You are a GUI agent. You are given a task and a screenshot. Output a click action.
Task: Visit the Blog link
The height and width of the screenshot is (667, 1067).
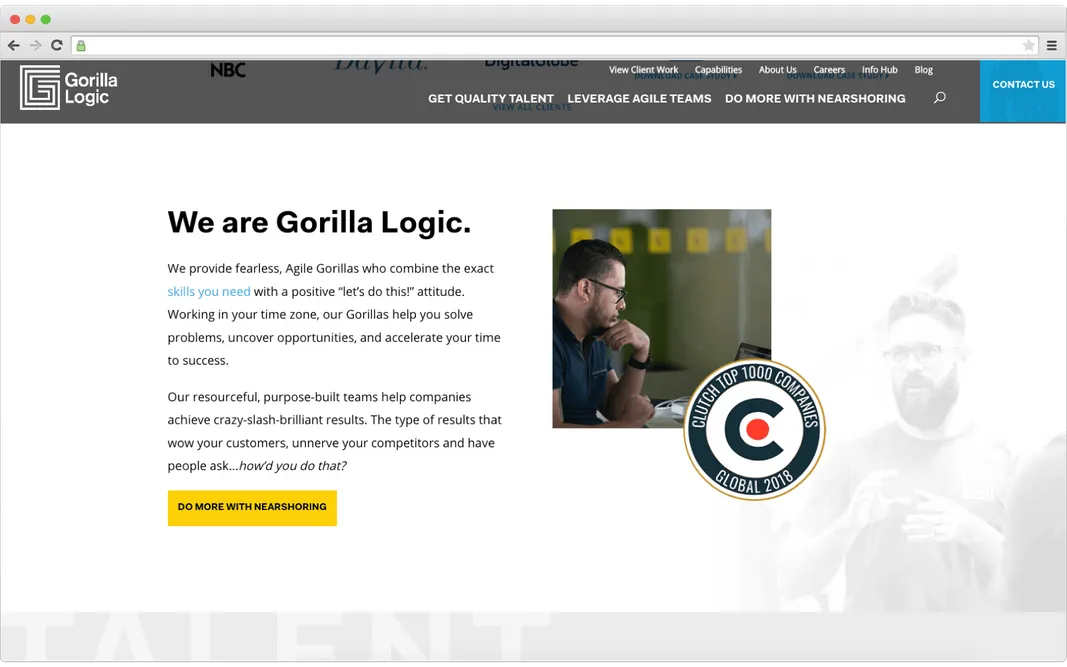923,69
